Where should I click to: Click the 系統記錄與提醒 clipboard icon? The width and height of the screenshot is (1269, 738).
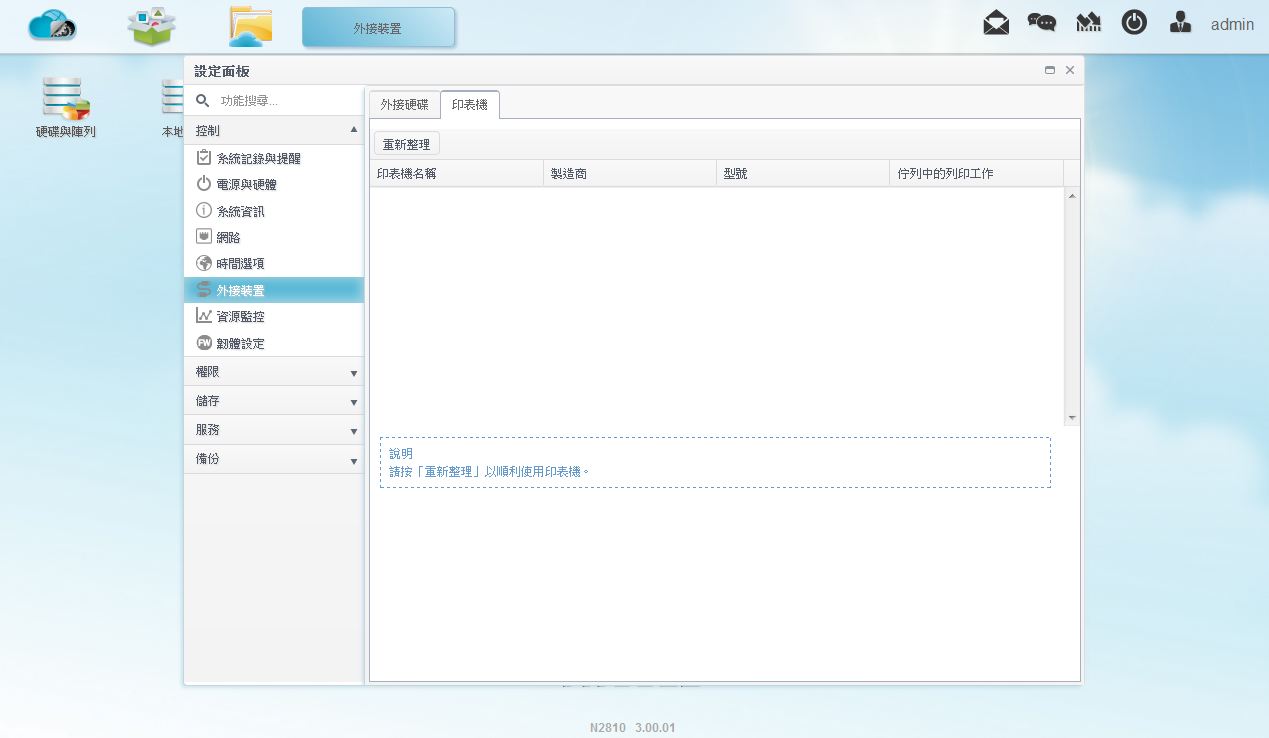[204, 158]
